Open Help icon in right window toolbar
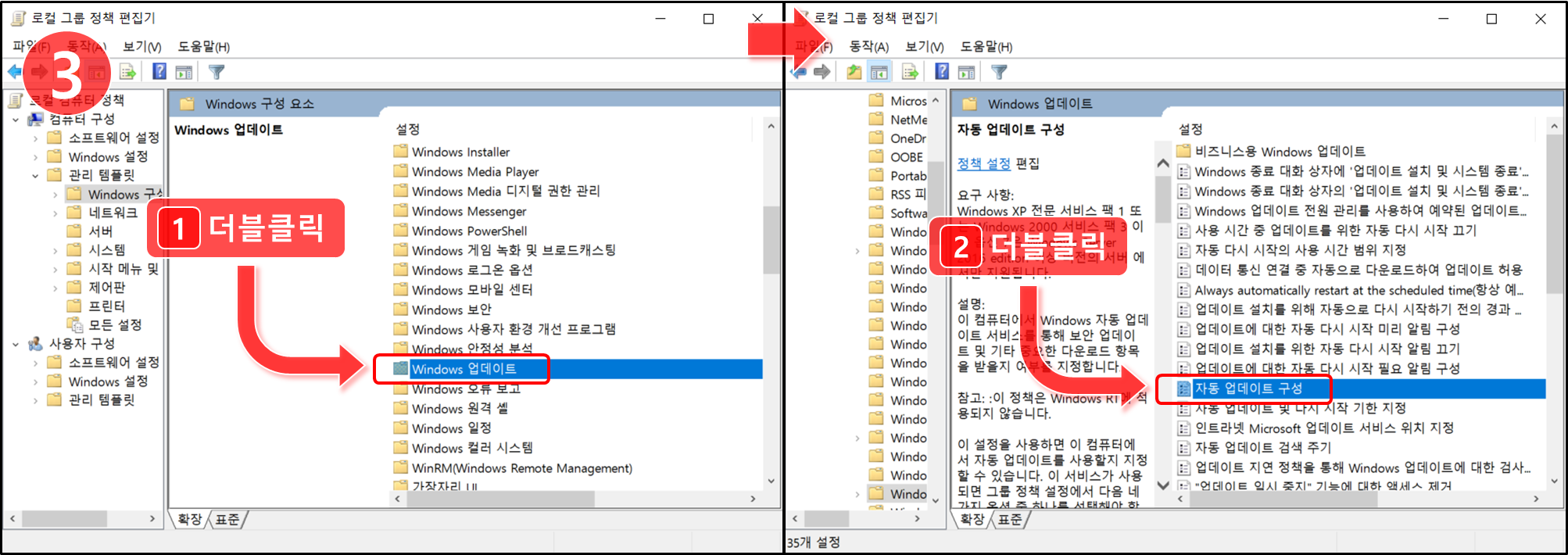The width and height of the screenshot is (1568, 555). [x=942, y=72]
